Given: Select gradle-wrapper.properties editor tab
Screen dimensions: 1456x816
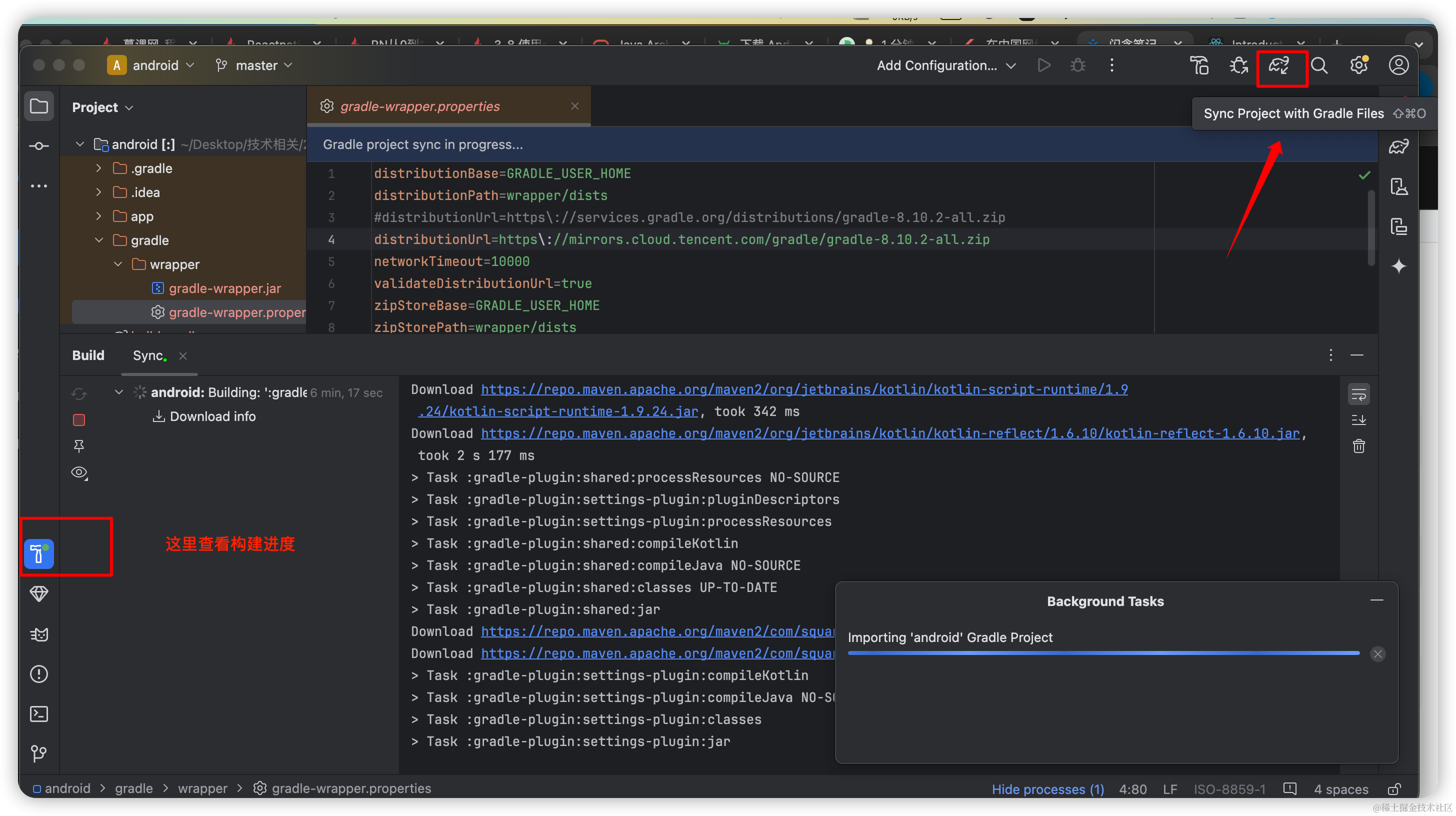Looking at the screenshot, I should click(419, 106).
